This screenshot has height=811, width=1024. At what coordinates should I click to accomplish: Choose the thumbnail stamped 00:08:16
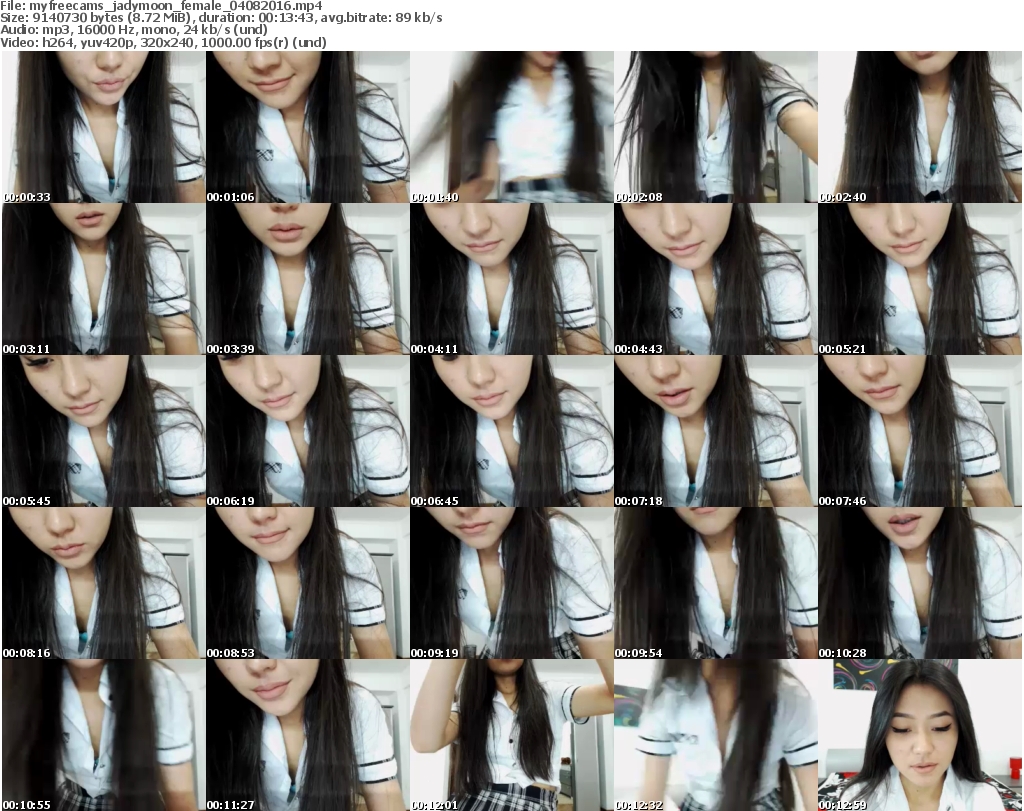click(103, 583)
